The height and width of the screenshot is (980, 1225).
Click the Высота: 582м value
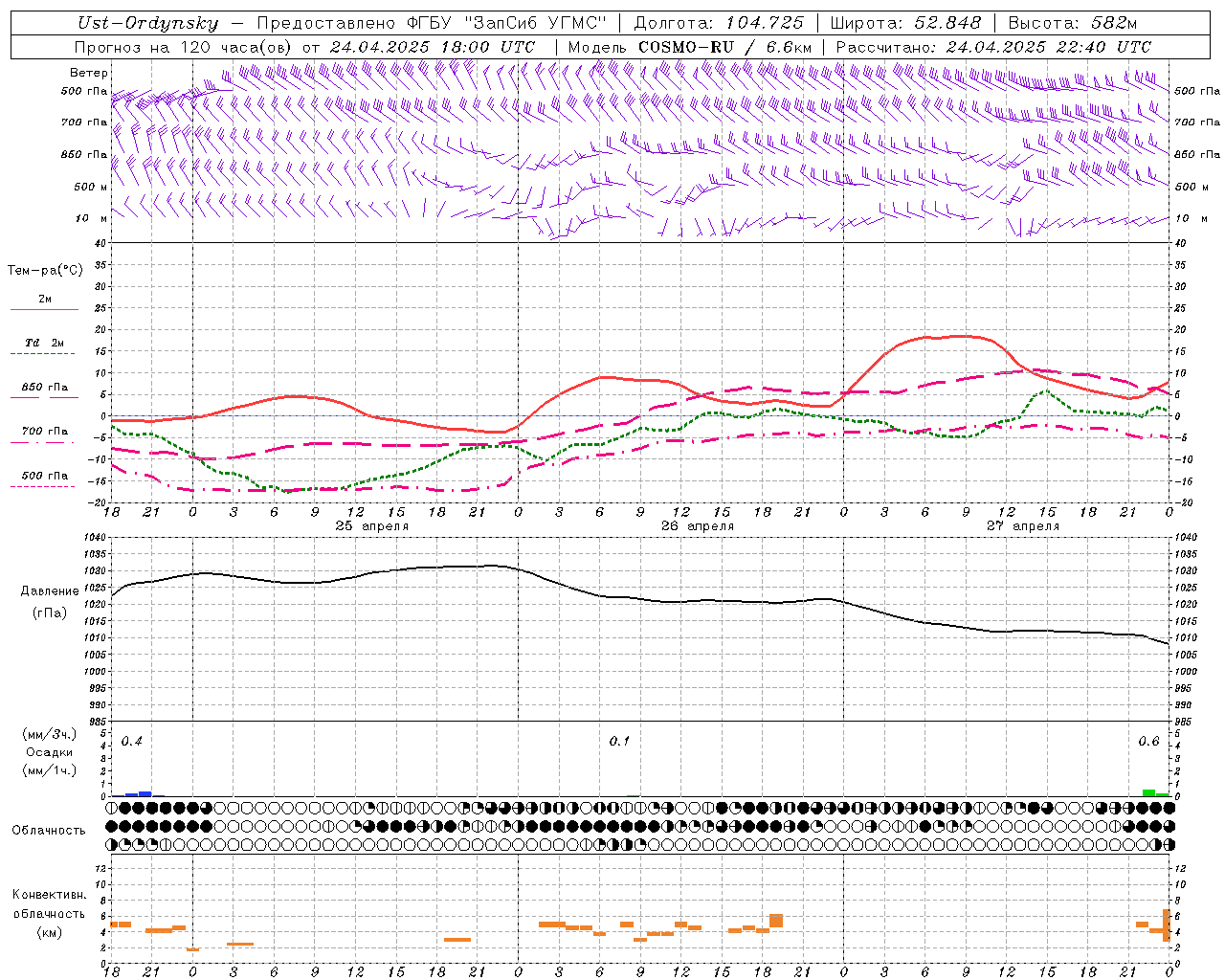pos(1073,23)
